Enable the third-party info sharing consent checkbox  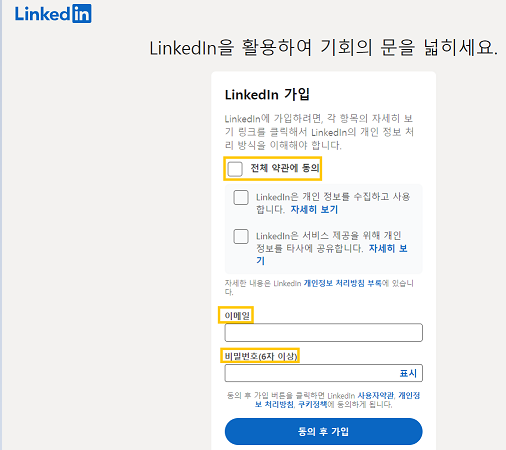[241, 236]
